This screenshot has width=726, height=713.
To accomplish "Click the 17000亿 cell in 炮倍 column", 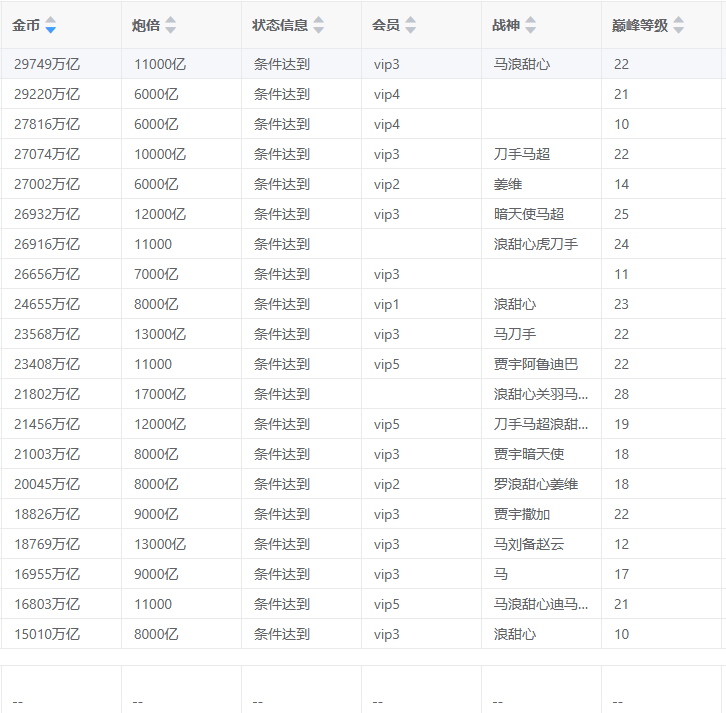I will pyautogui.click(x=160, y=394).
